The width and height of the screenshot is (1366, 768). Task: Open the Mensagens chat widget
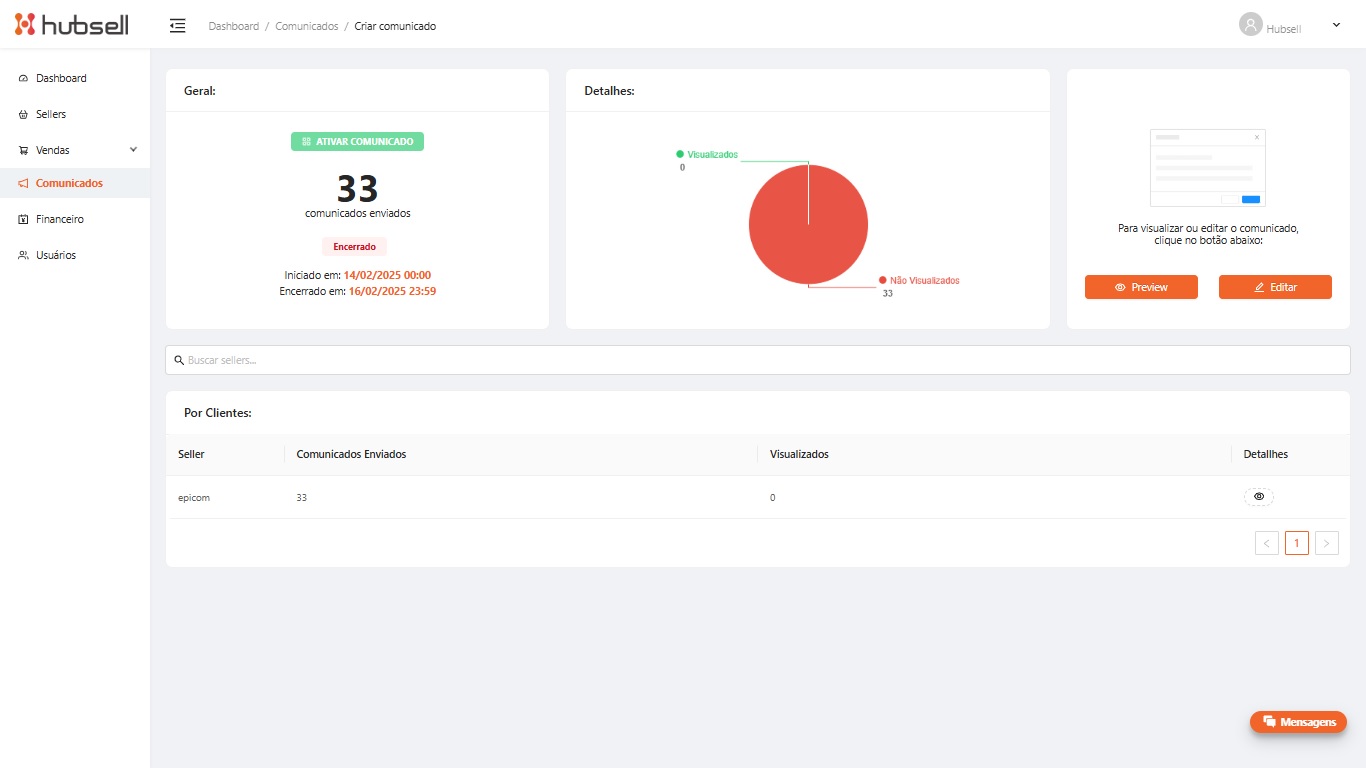tap(1298, 722)
